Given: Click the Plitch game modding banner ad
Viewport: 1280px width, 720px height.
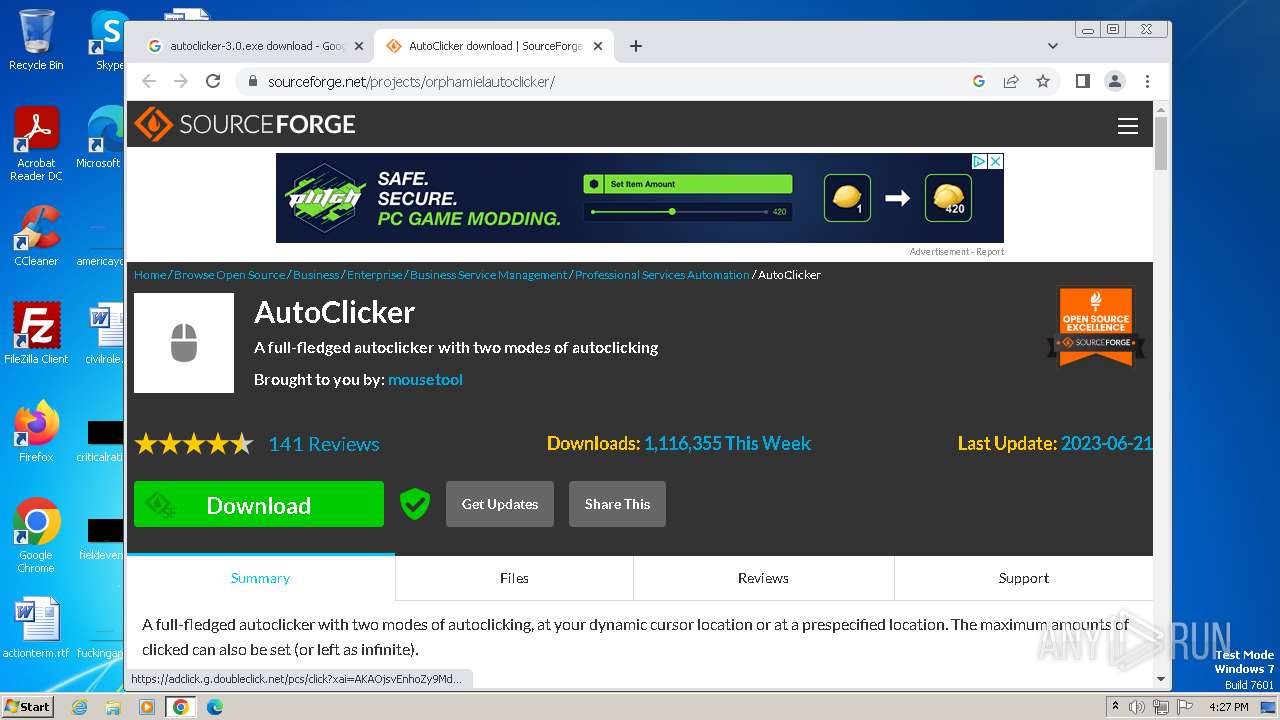Looking at the screenshot, I should pyautogui.click(x=640, y=198).
